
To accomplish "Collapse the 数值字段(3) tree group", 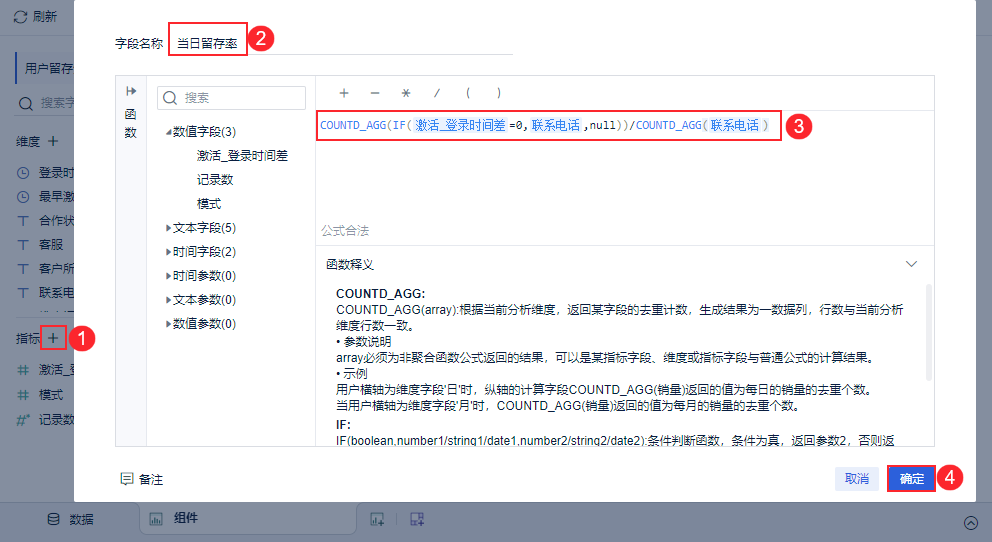I will point(168,132).
